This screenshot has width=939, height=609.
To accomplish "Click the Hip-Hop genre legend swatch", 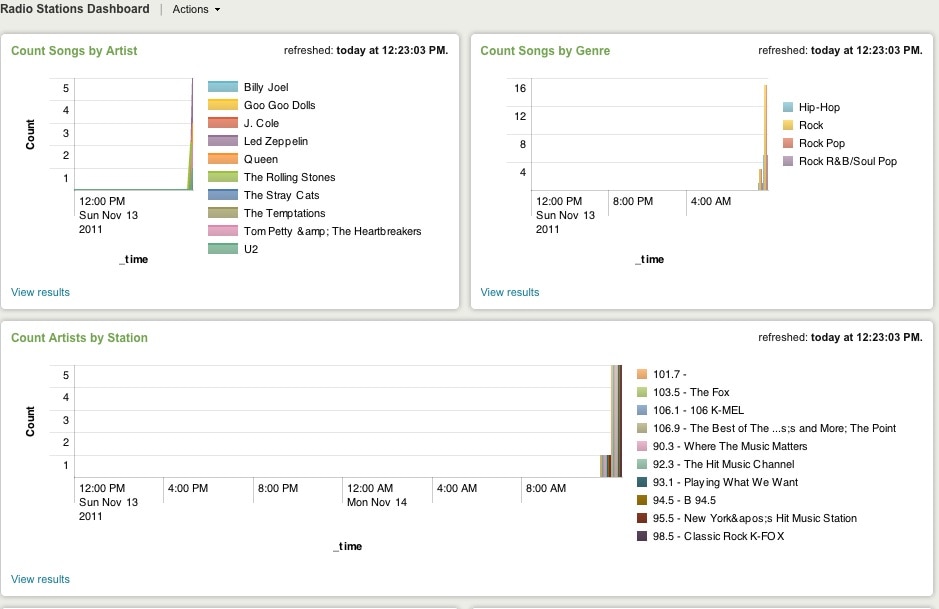I will (x=788, y=107).
